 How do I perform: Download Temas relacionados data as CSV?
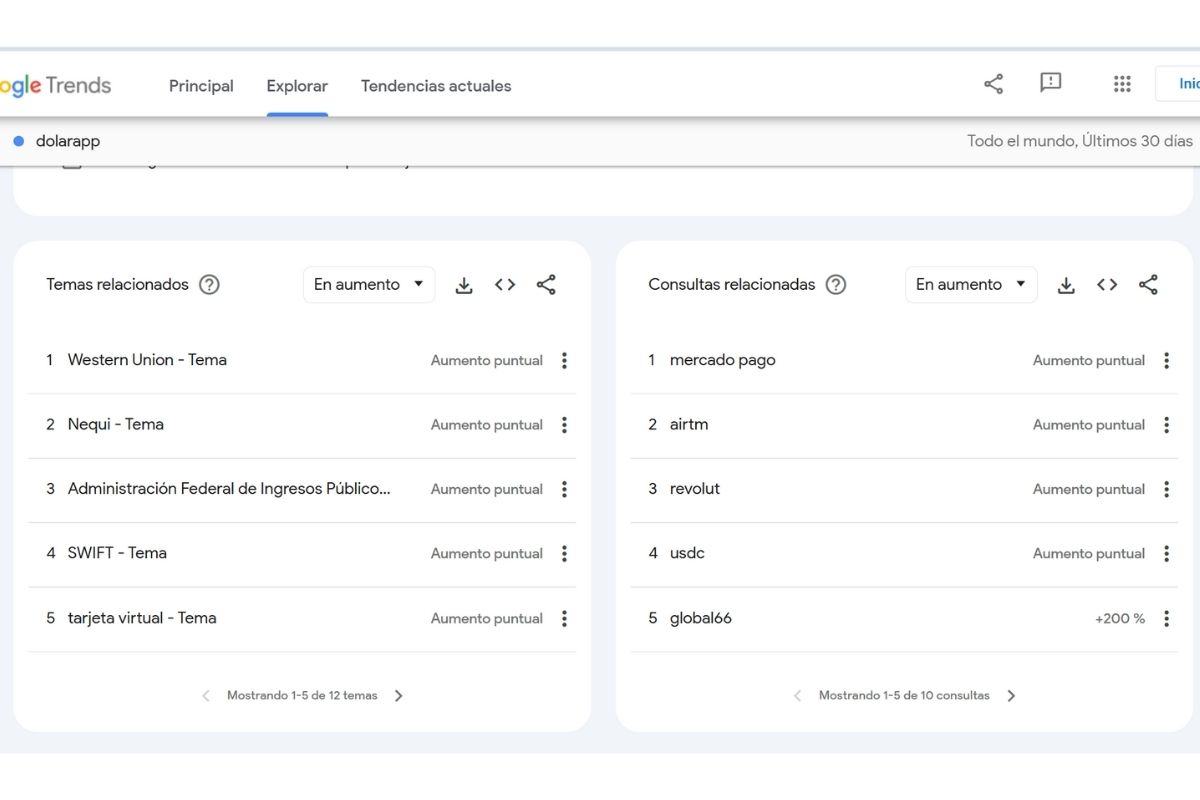coord(464,285)
